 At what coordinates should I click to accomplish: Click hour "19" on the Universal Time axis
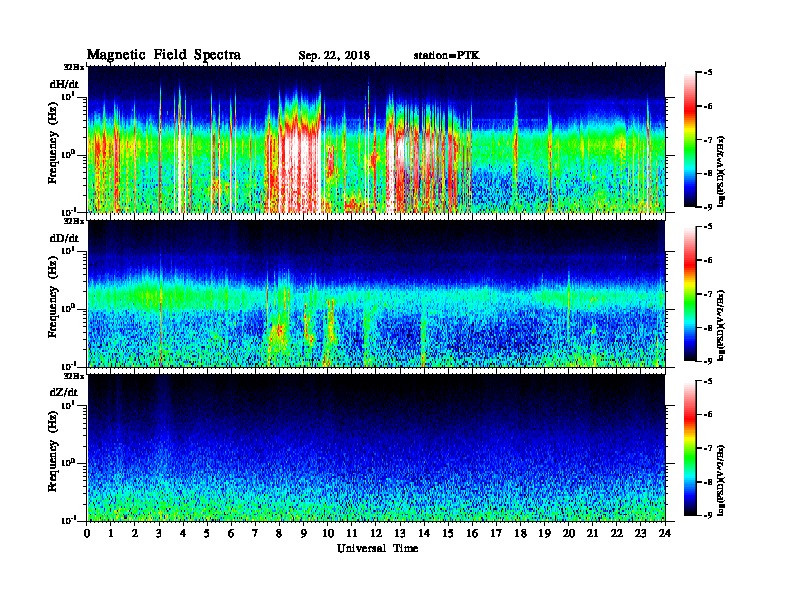(x=544, y=534)
